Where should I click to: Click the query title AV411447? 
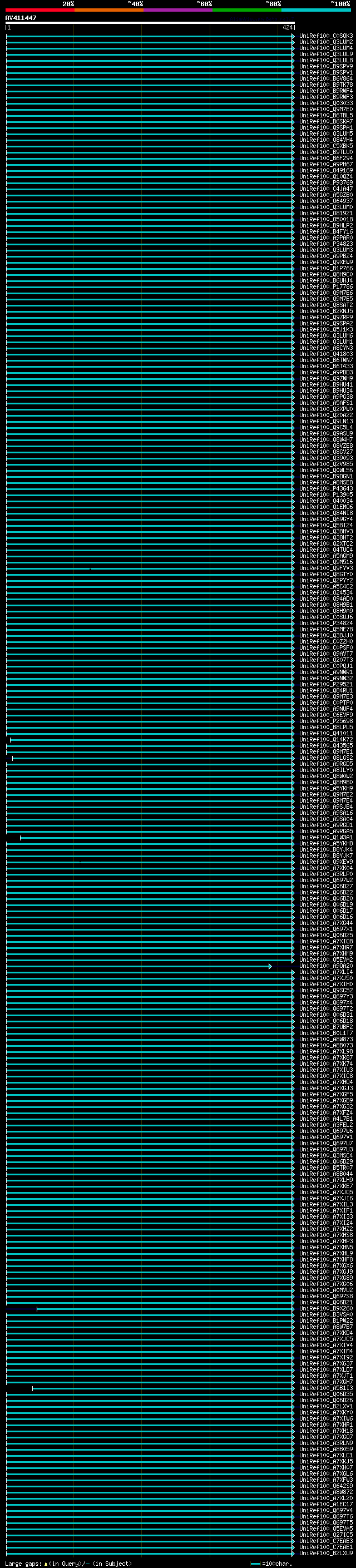(21, 18)
